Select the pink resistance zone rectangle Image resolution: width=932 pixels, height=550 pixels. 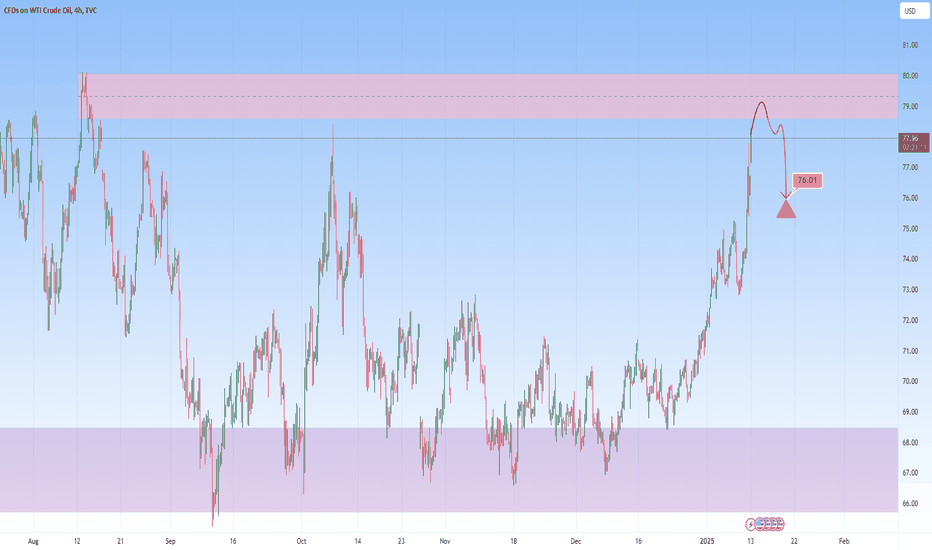[487, 96]
